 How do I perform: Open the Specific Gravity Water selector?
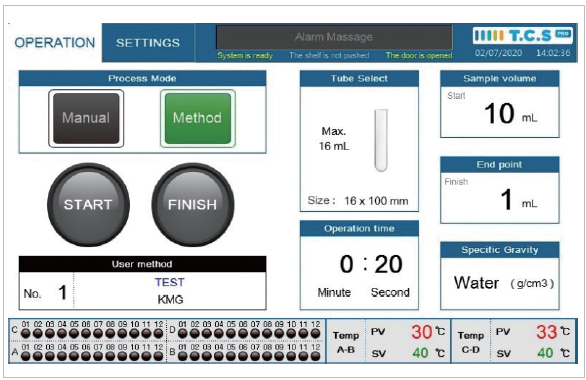tap(500, 283)
